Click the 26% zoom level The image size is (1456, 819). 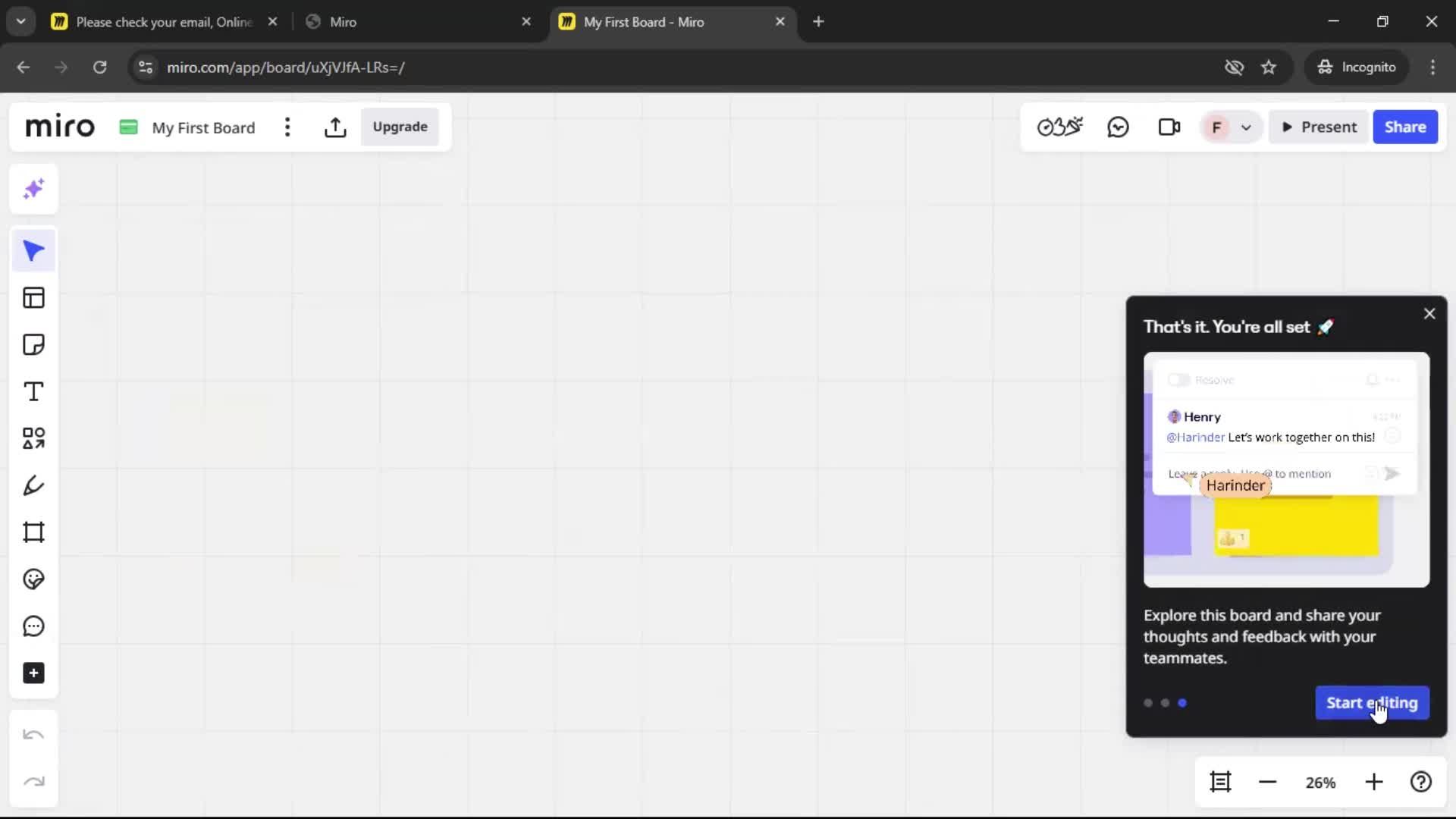[1320, 783]
